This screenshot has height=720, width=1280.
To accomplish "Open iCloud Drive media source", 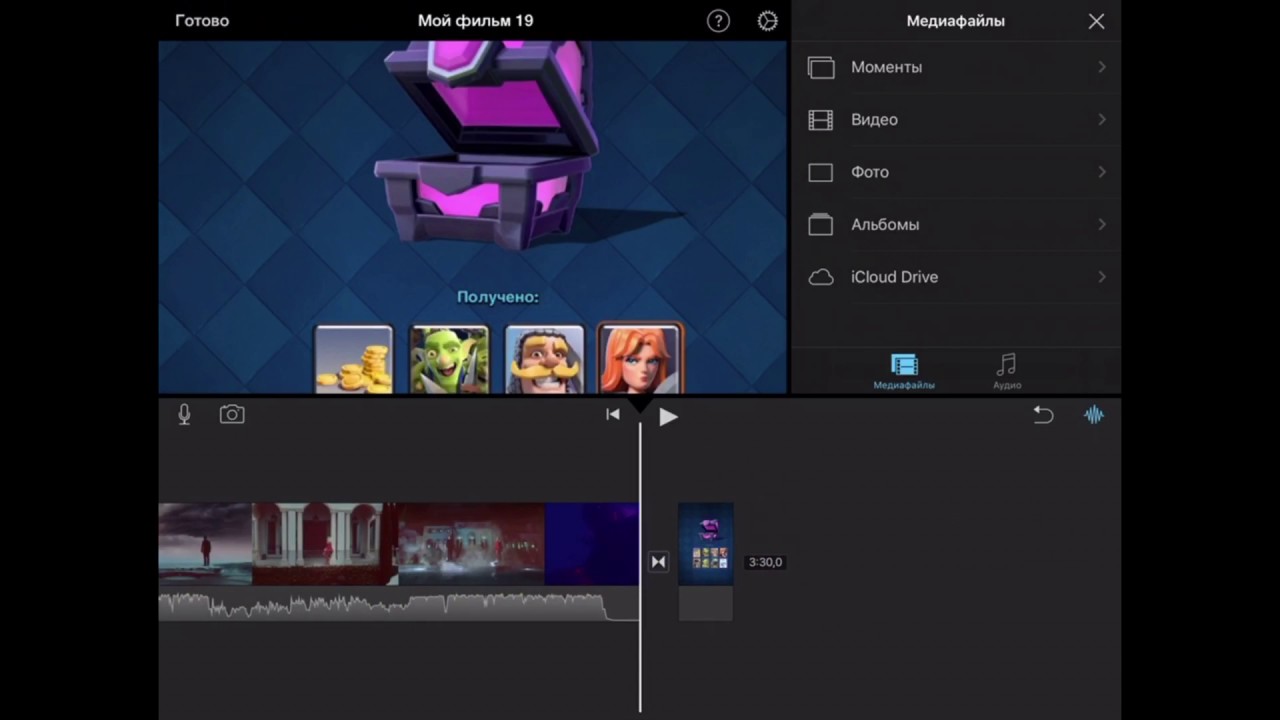I will click(x=956, y=277).
